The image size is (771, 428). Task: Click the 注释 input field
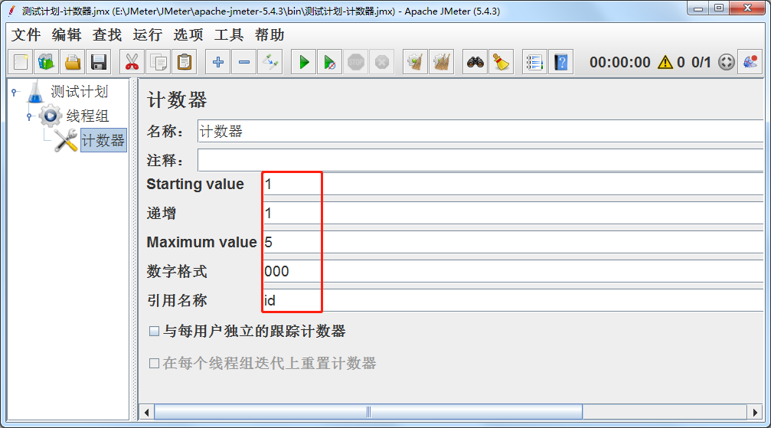click(x=480, y=160)
